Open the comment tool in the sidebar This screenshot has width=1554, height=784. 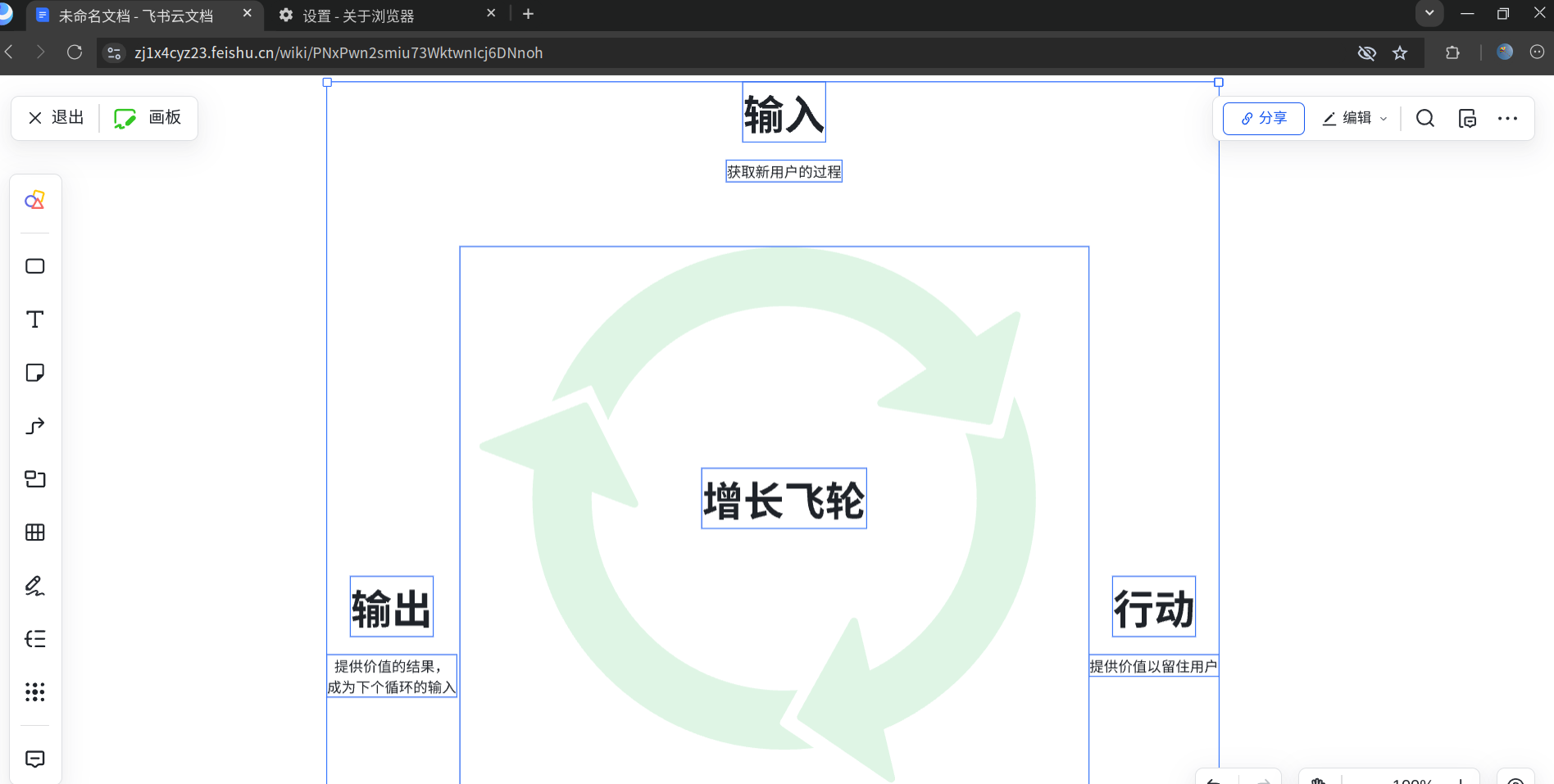[34, 759]
